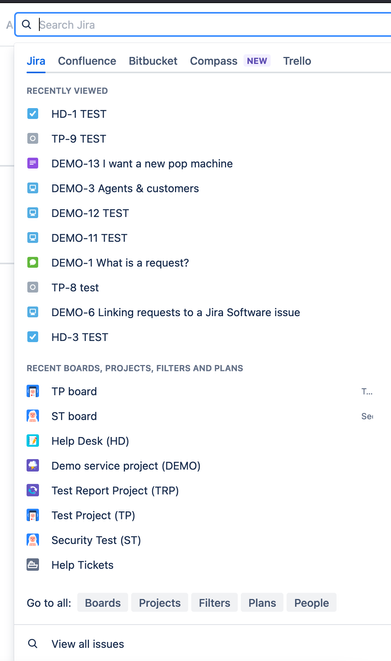Switch to the Confluence tab
The width and height of the screenshot is (391, 661).
pyautogui.click(x=87, y=61)
